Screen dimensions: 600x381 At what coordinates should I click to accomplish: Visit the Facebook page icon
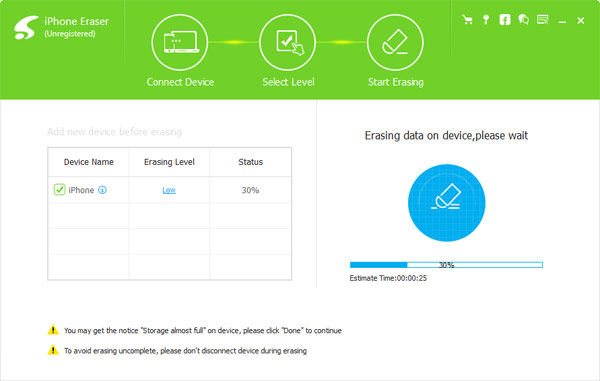pyautogui.click(x=505, y=20)
